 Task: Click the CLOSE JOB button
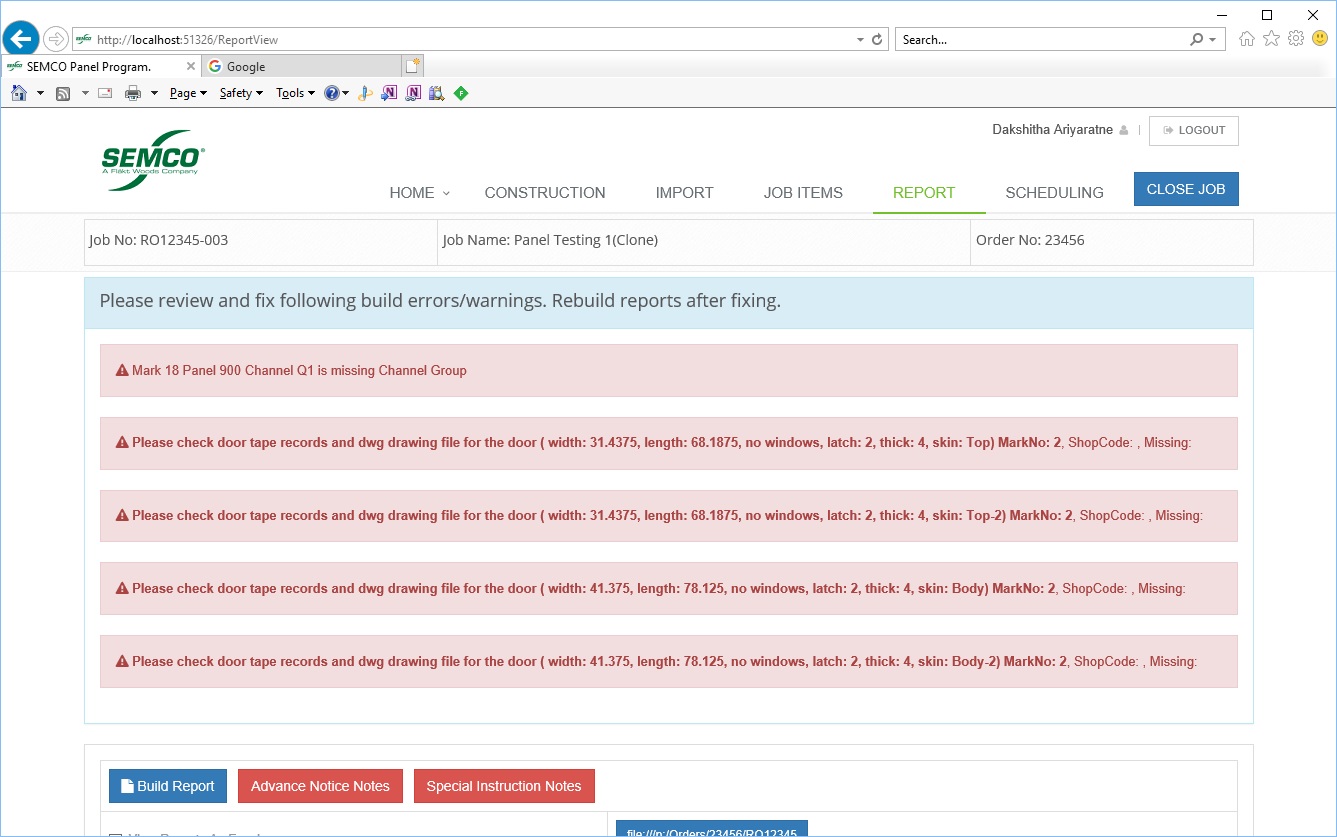tap(1185, 189)
